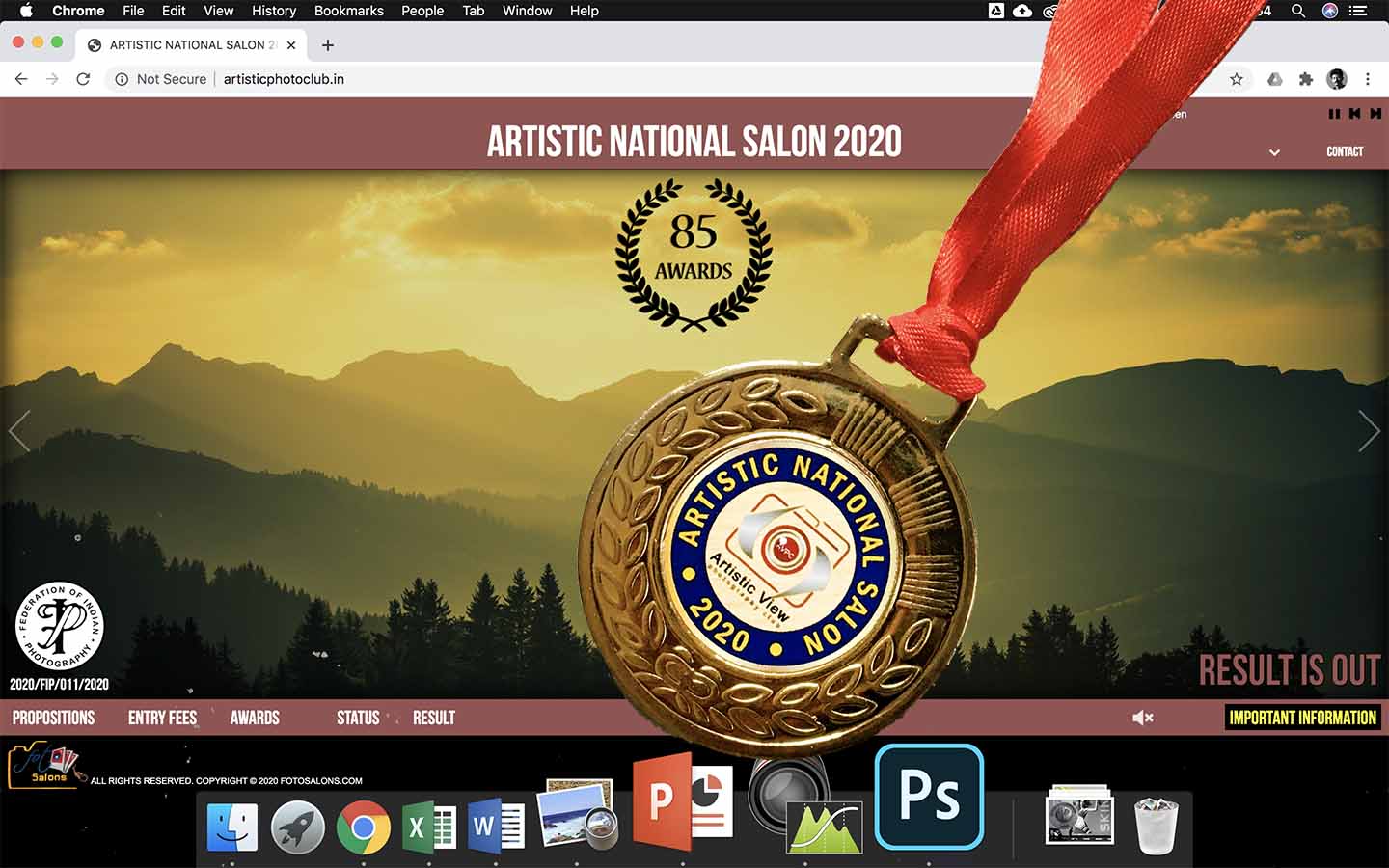The width and height of the screenshot is (1389, 868).
Task: Open the ENTRY FEES section
Action: pyautogui.click(x=161, y=717)
